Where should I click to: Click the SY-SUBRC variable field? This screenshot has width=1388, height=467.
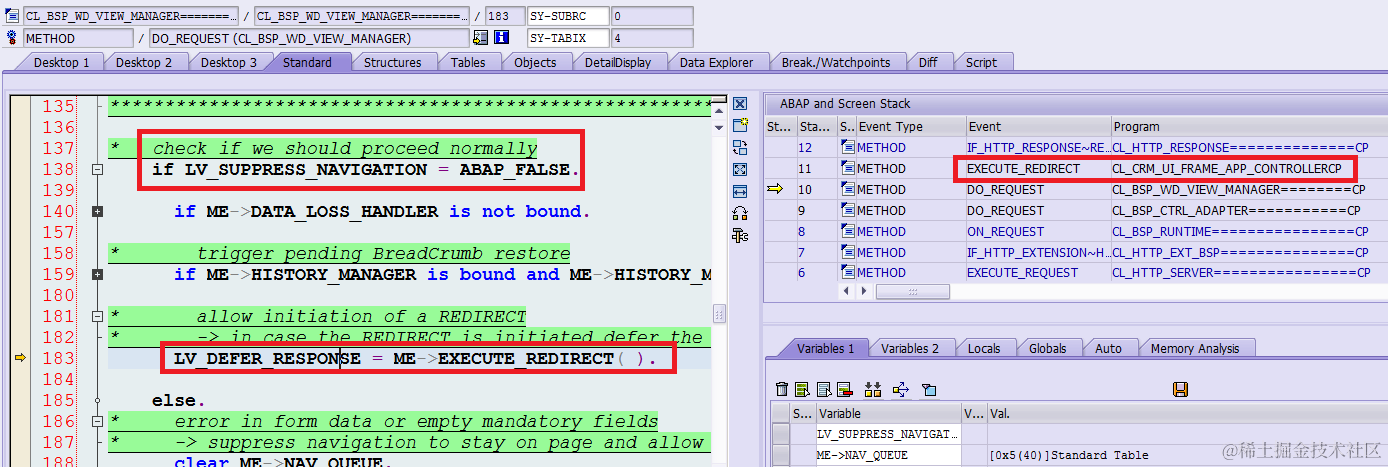tap(568, 16)
